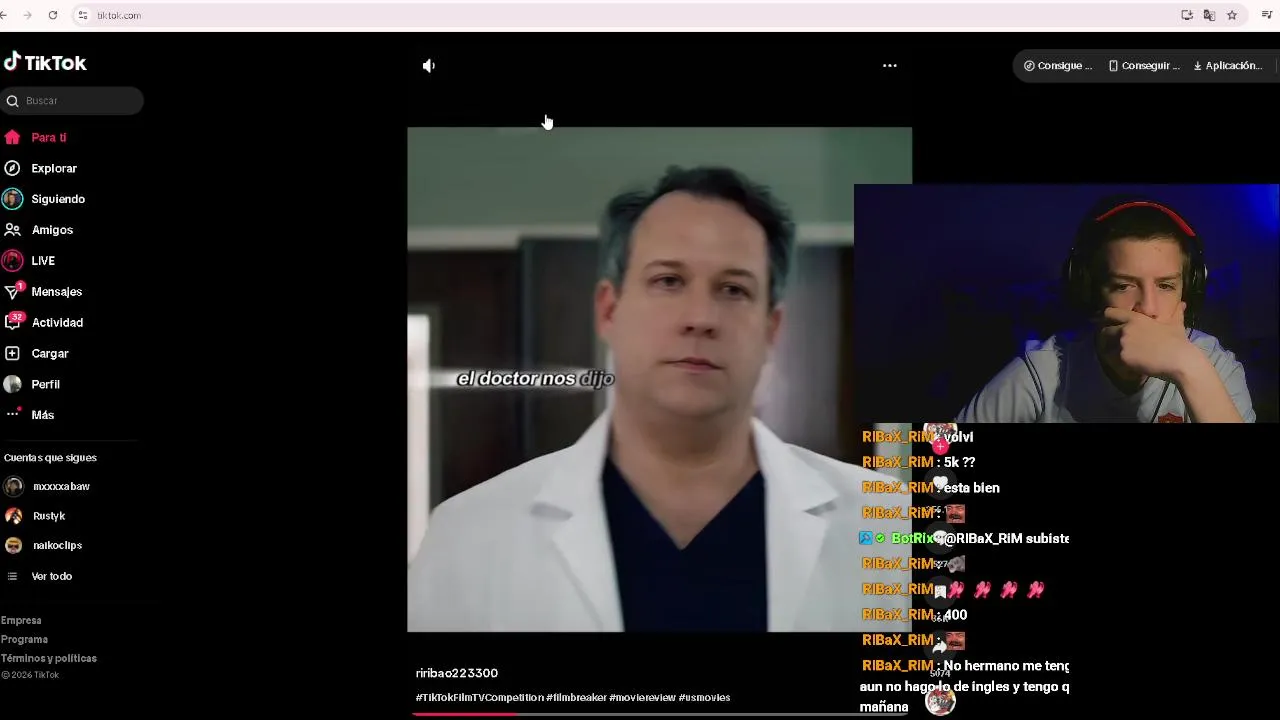
Task: Open the Actividad notifications
Action: point(57,323)
